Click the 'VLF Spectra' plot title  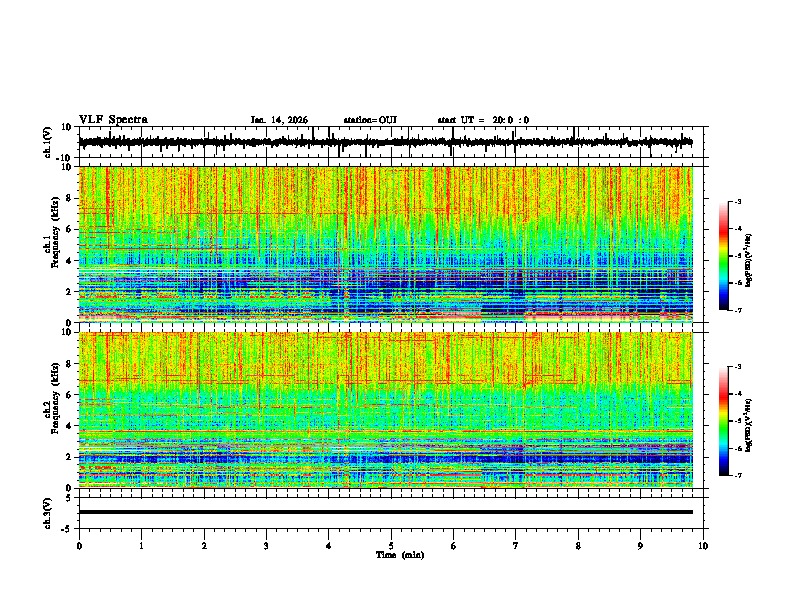(113, 119)
